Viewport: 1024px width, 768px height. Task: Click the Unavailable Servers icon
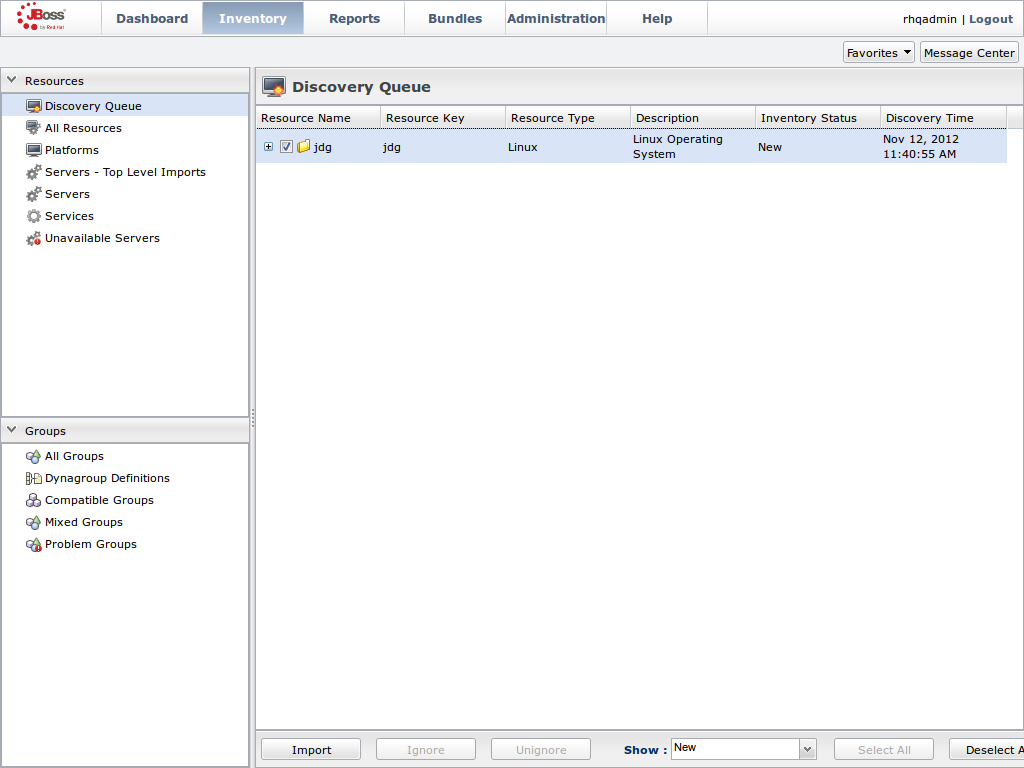click(x=34, y=238)
